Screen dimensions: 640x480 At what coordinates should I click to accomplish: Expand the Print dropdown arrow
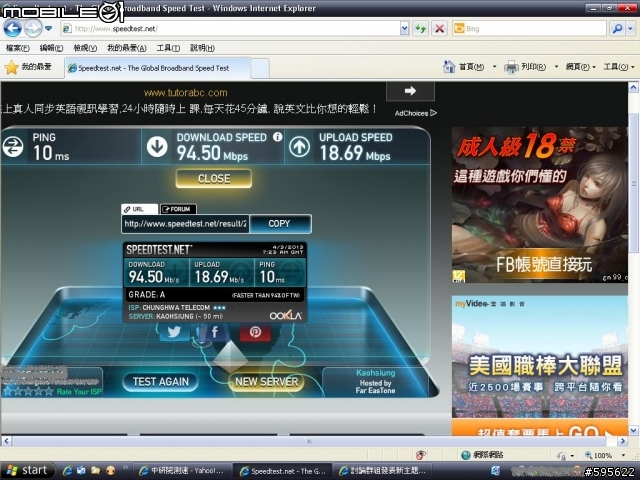click(556, 67)
